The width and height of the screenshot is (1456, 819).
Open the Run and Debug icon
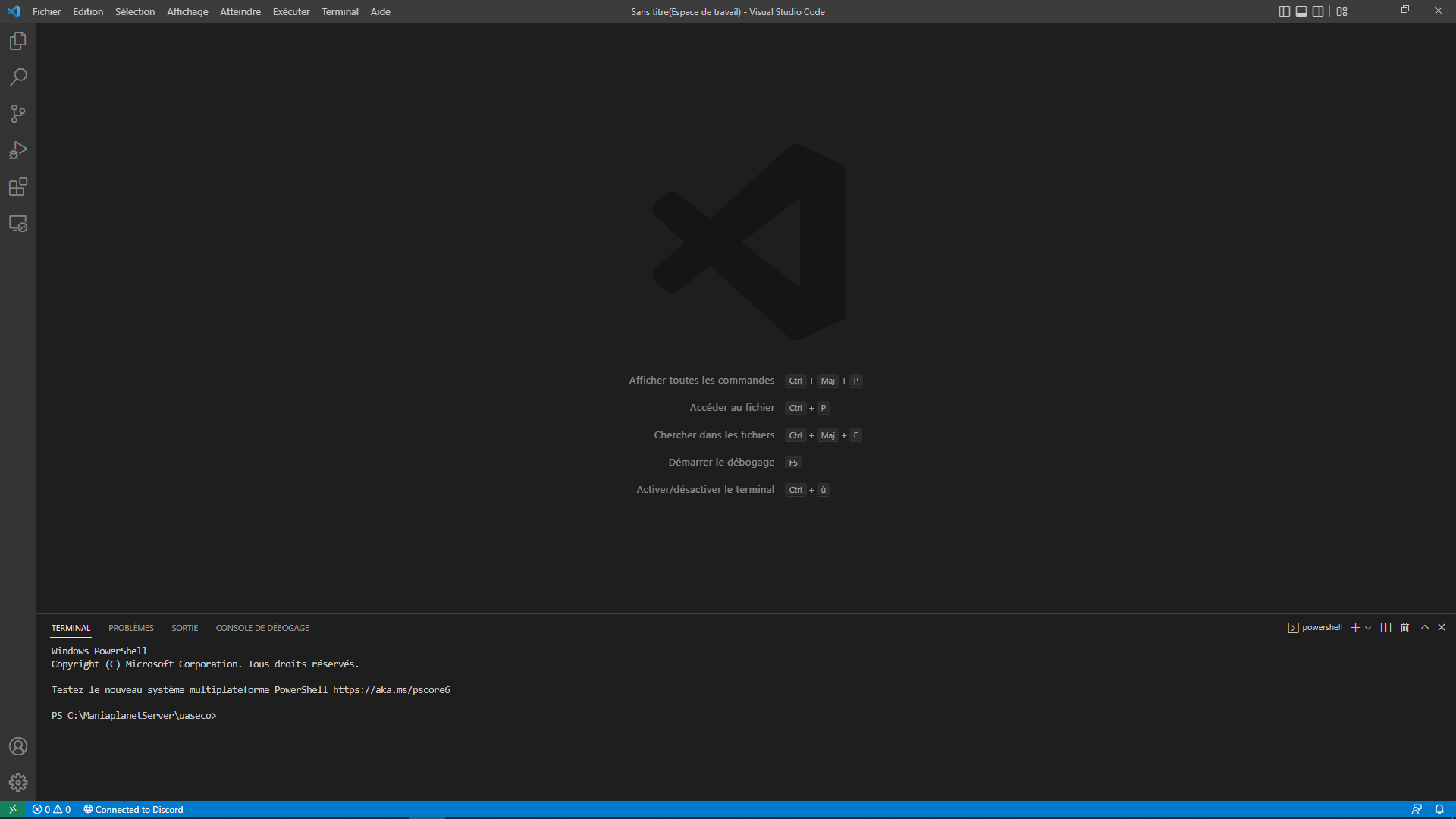click(17, 150)
